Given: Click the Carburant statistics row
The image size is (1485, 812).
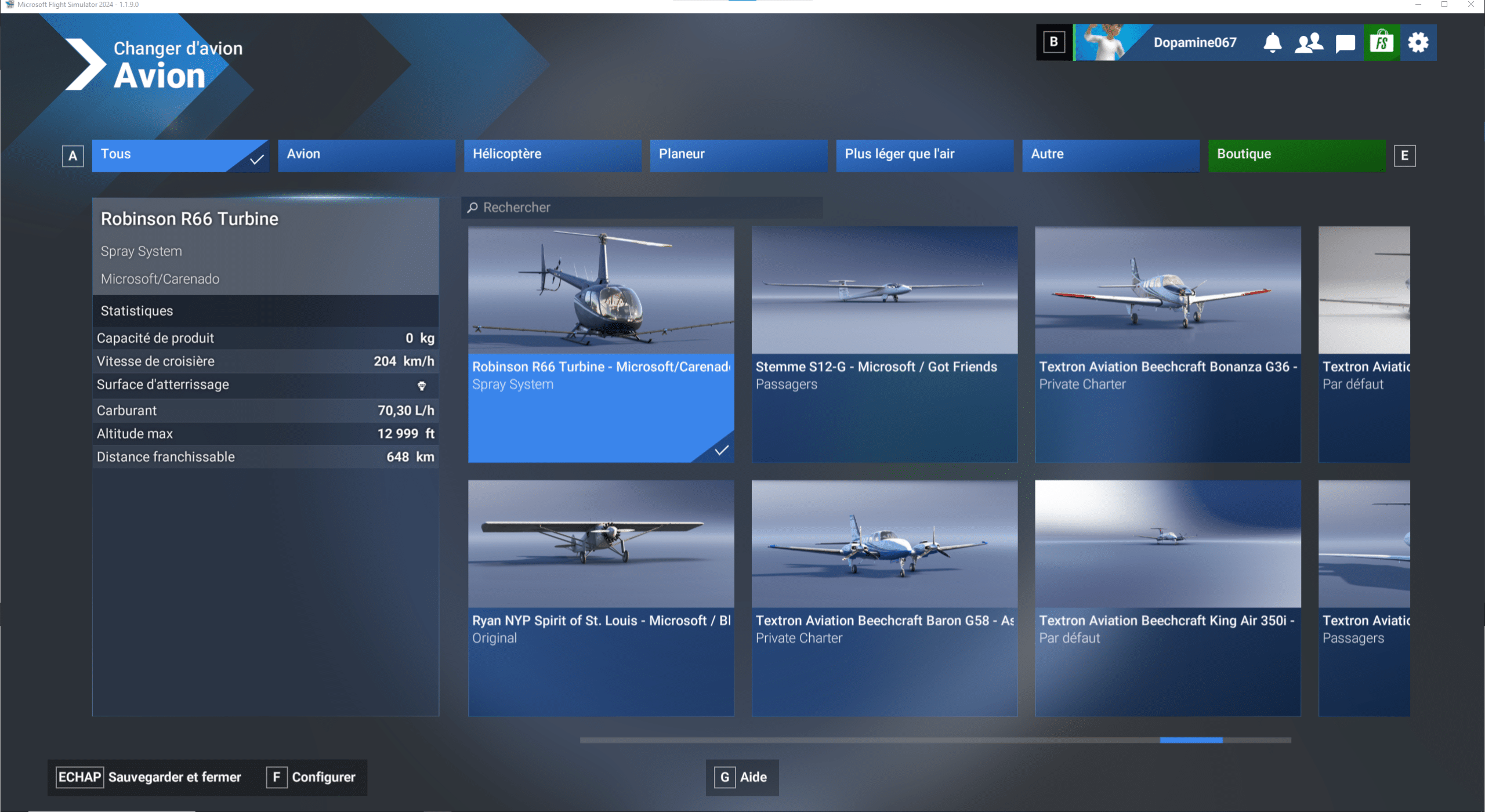Looking at the screenshot, I should [x=266, y=411].
